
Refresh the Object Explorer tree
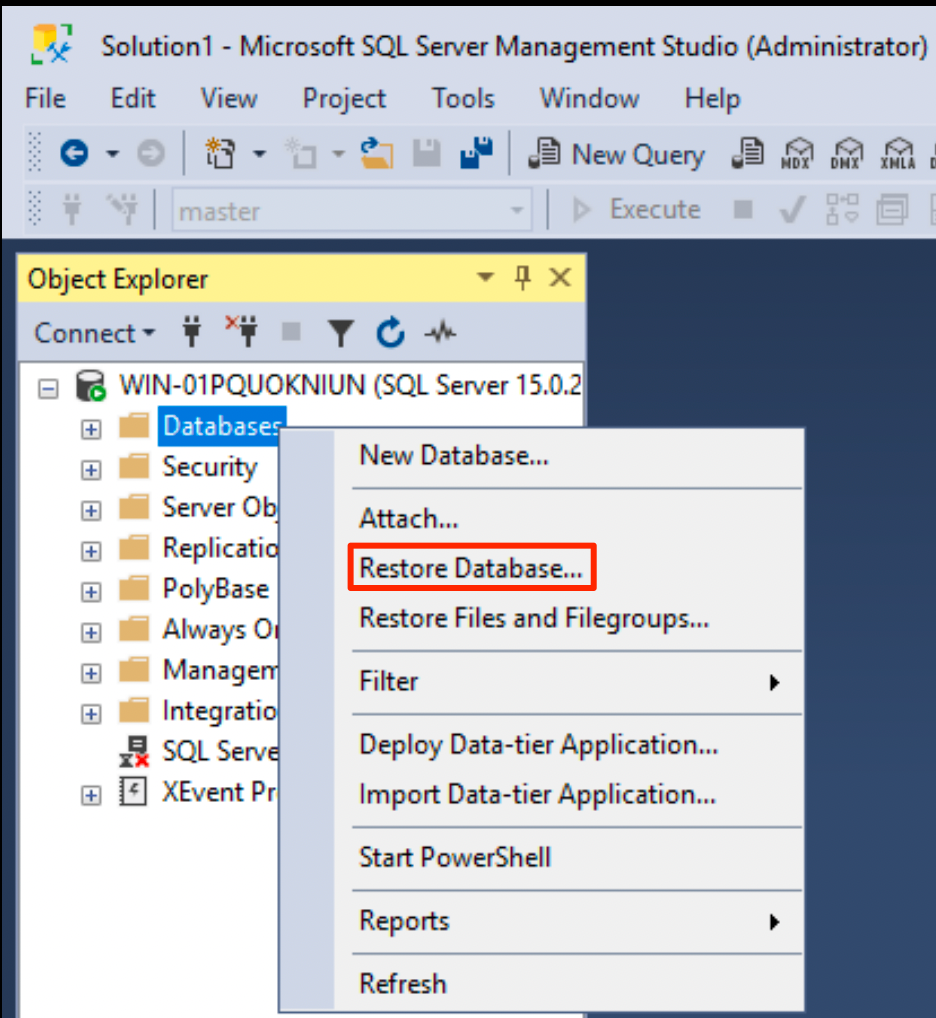click(x=391, y=332)
